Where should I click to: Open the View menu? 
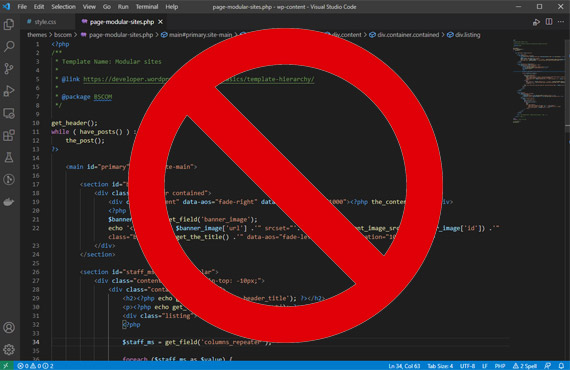pyautogui.click(x=89, y=7)
